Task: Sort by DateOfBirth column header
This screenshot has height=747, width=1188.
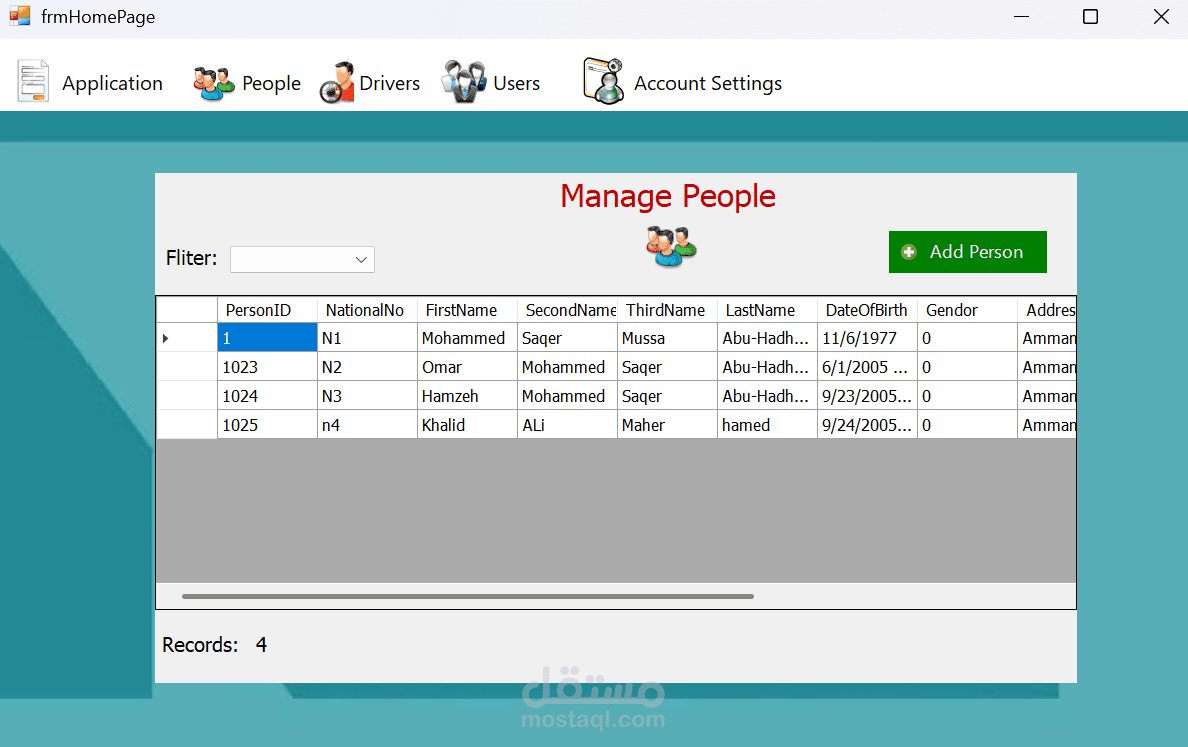Action: pos(866,310)
